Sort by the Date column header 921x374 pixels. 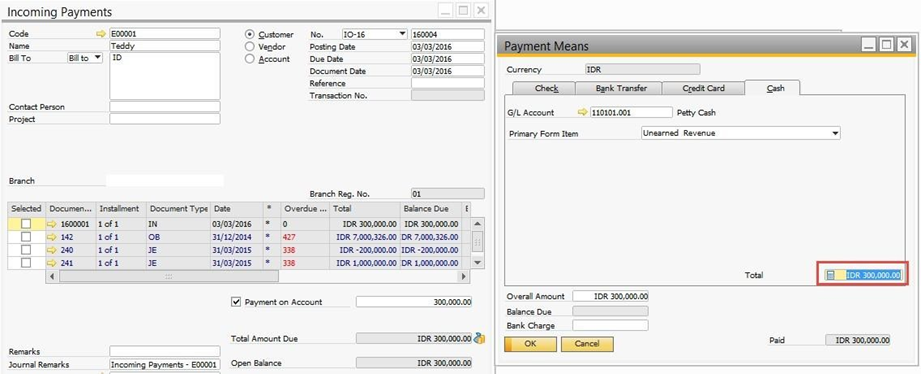click(237, 209)
